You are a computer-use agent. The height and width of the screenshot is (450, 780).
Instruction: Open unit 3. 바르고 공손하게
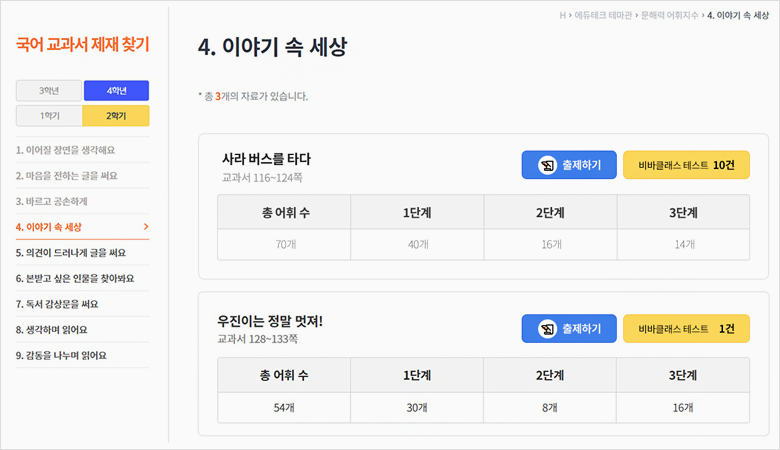(x=83, y=201)
